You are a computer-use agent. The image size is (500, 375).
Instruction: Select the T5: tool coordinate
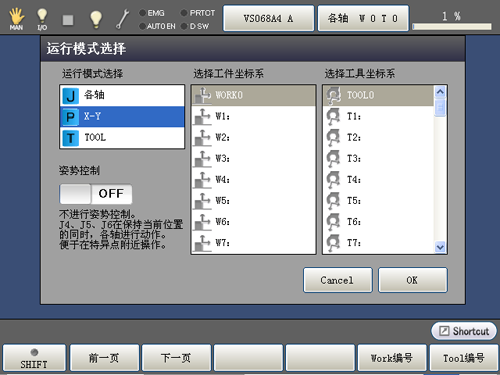[378, 201]
